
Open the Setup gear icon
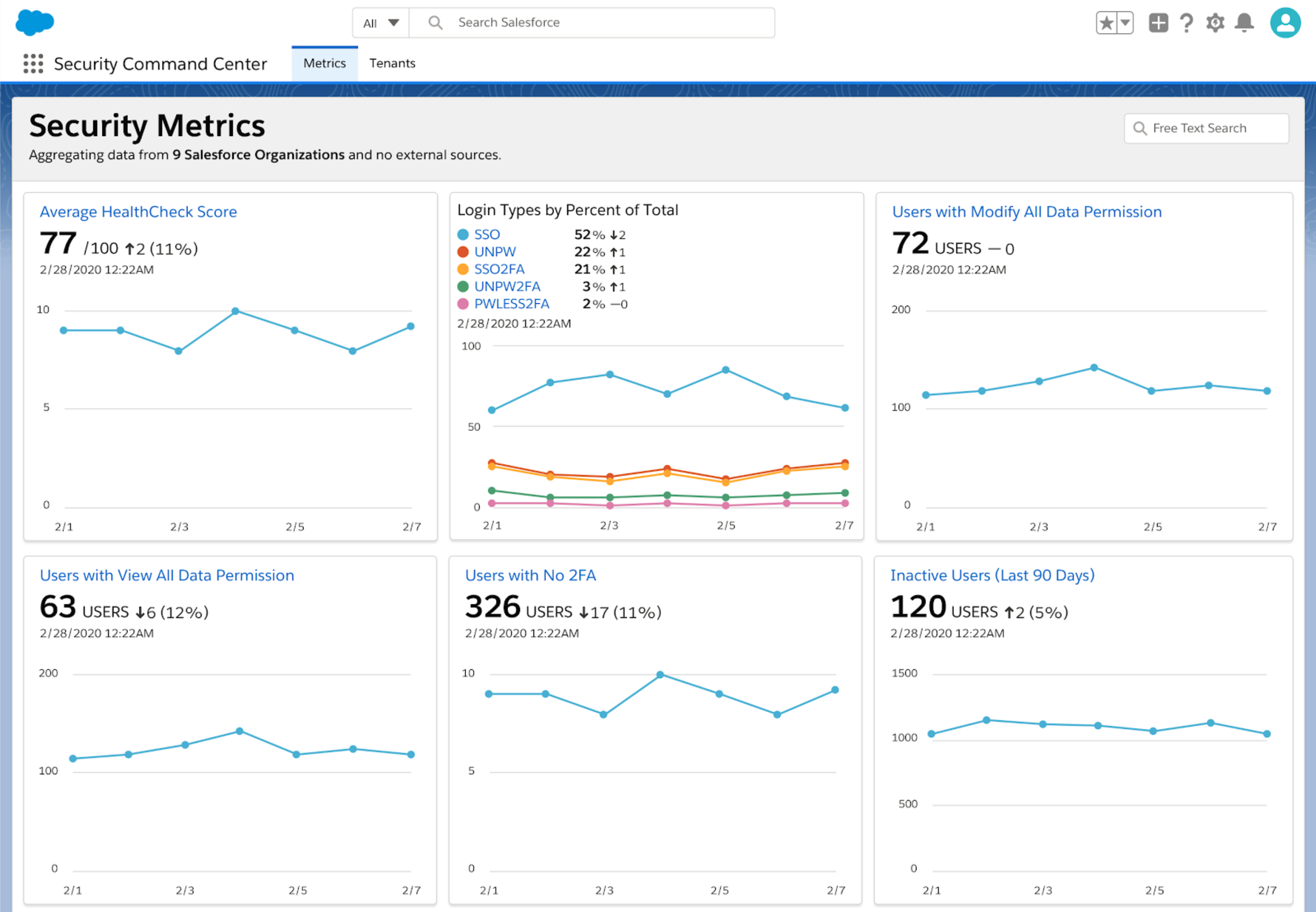point(1215,23)
